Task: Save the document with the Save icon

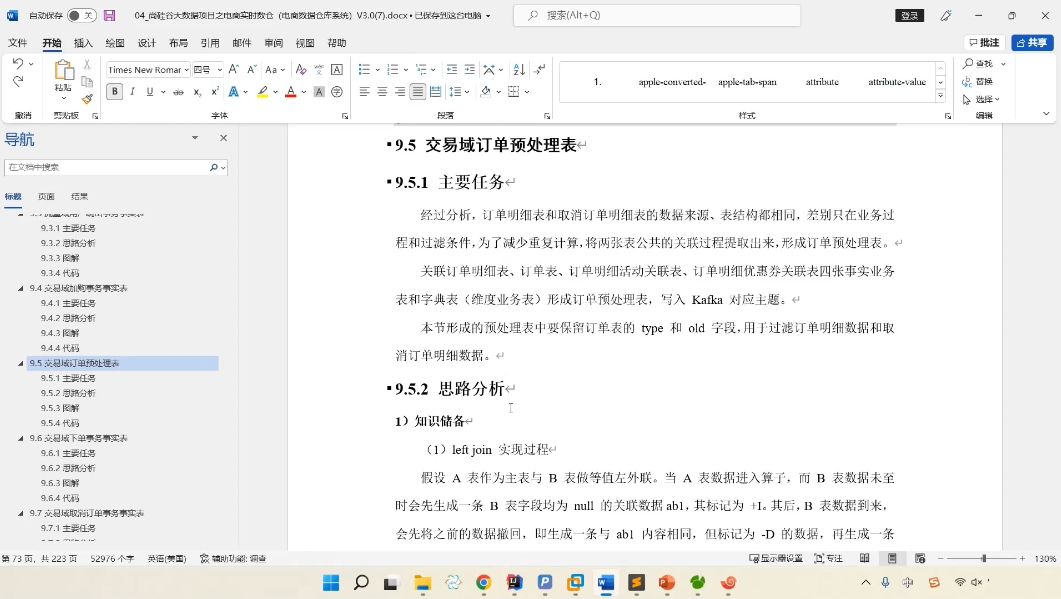Action: 110,15
